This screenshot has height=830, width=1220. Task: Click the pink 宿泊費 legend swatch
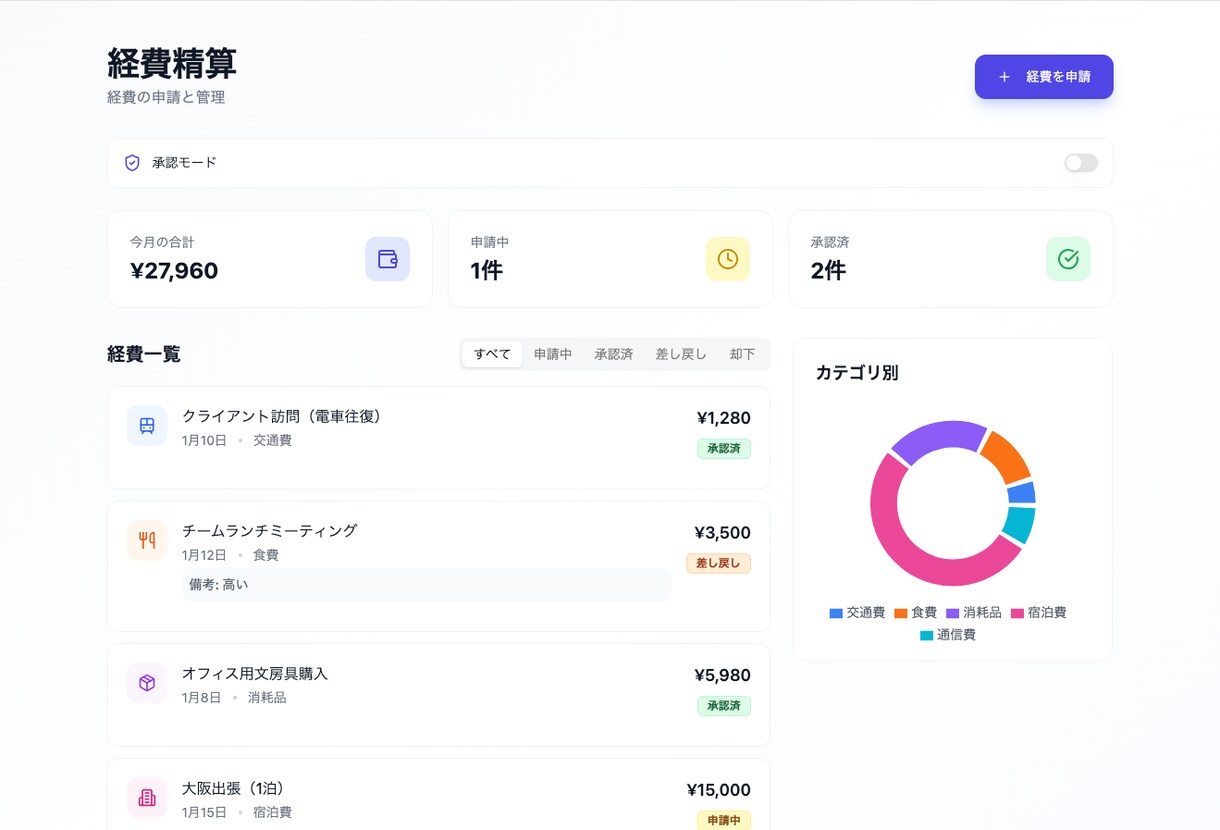coord(1018,613)
